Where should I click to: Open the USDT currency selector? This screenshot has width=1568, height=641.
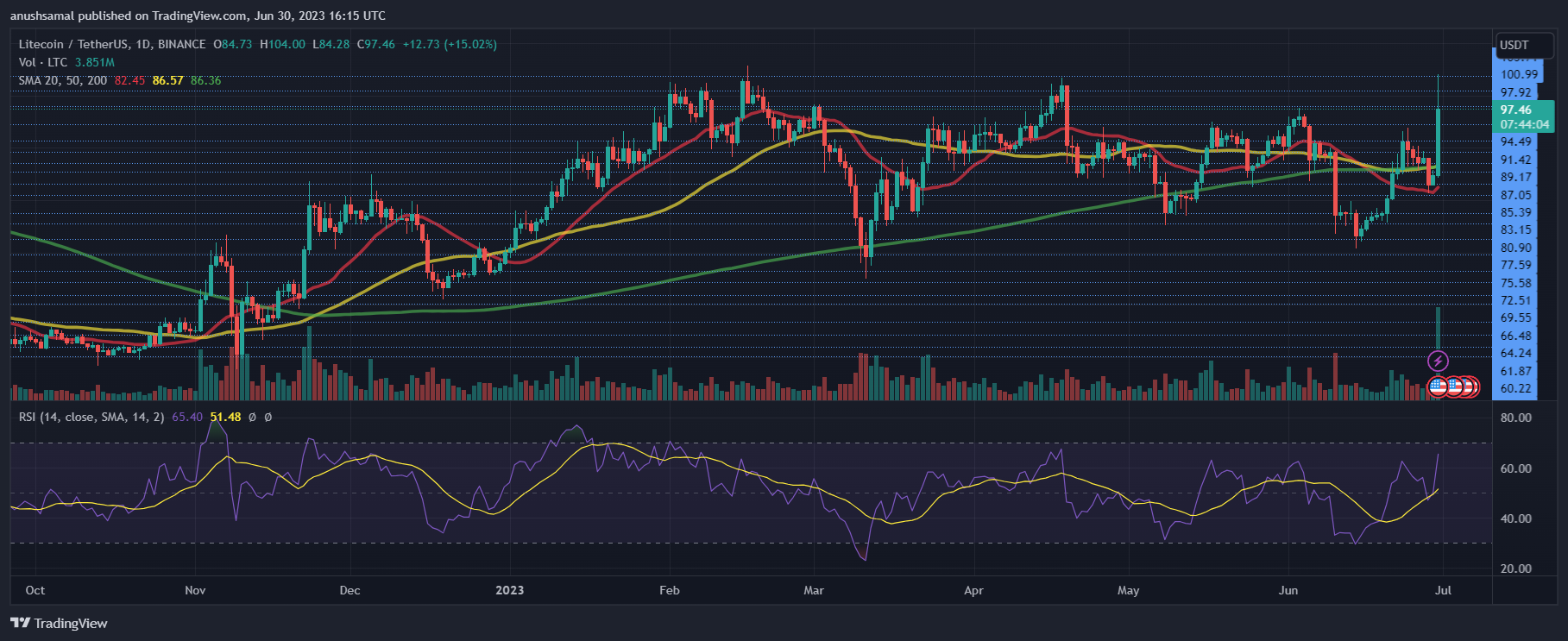1523,45
